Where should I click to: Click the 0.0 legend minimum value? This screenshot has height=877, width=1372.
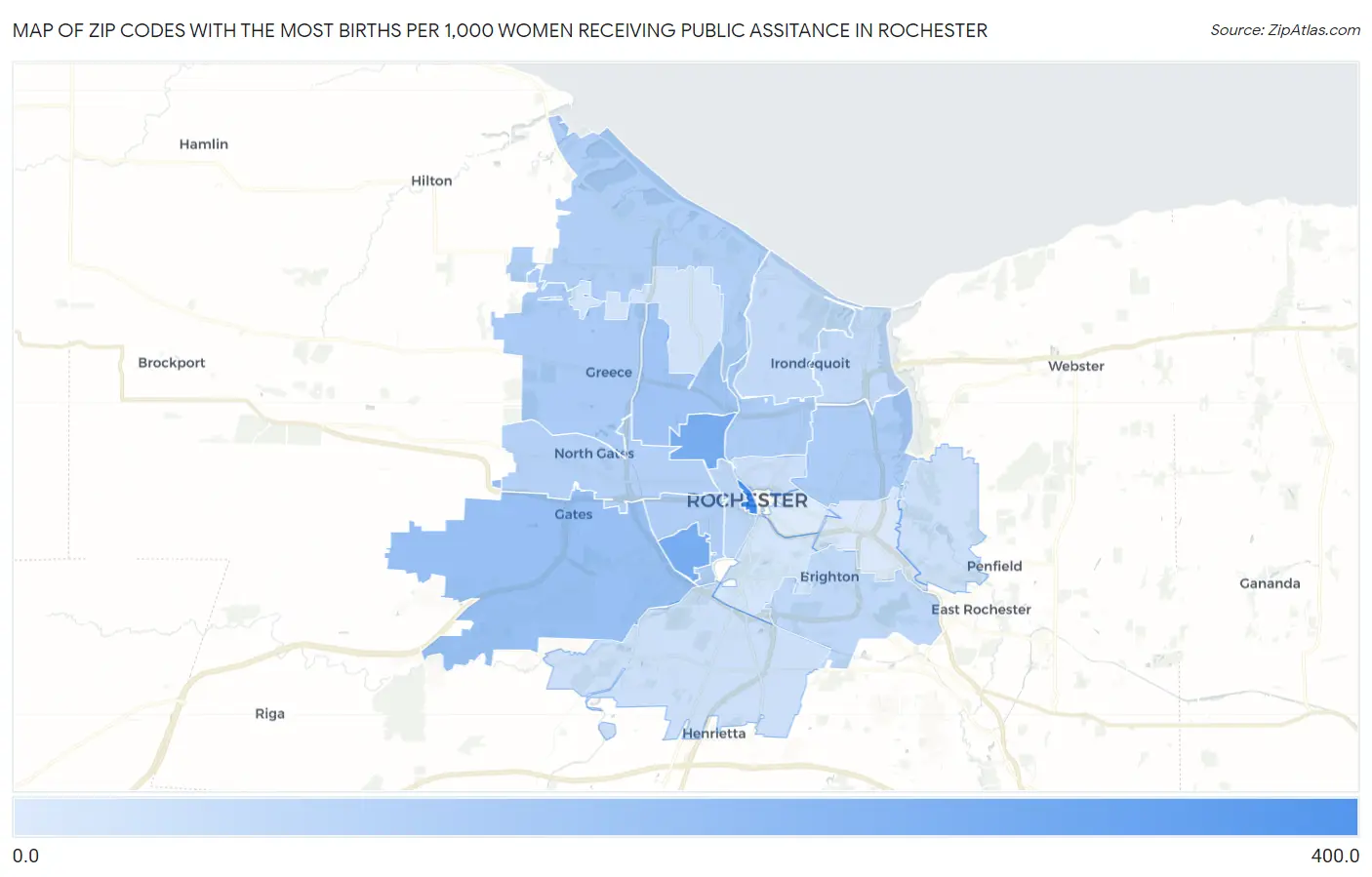tap(25, 856)
